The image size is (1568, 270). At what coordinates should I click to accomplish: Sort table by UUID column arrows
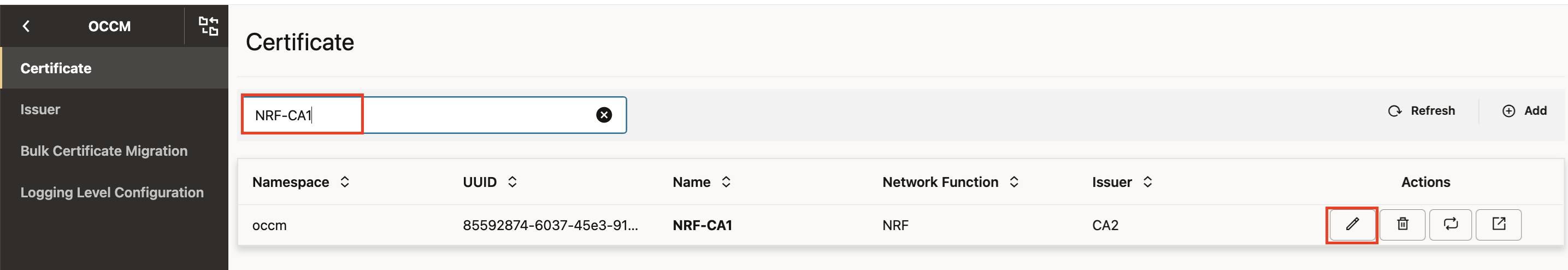pos(512,181)
